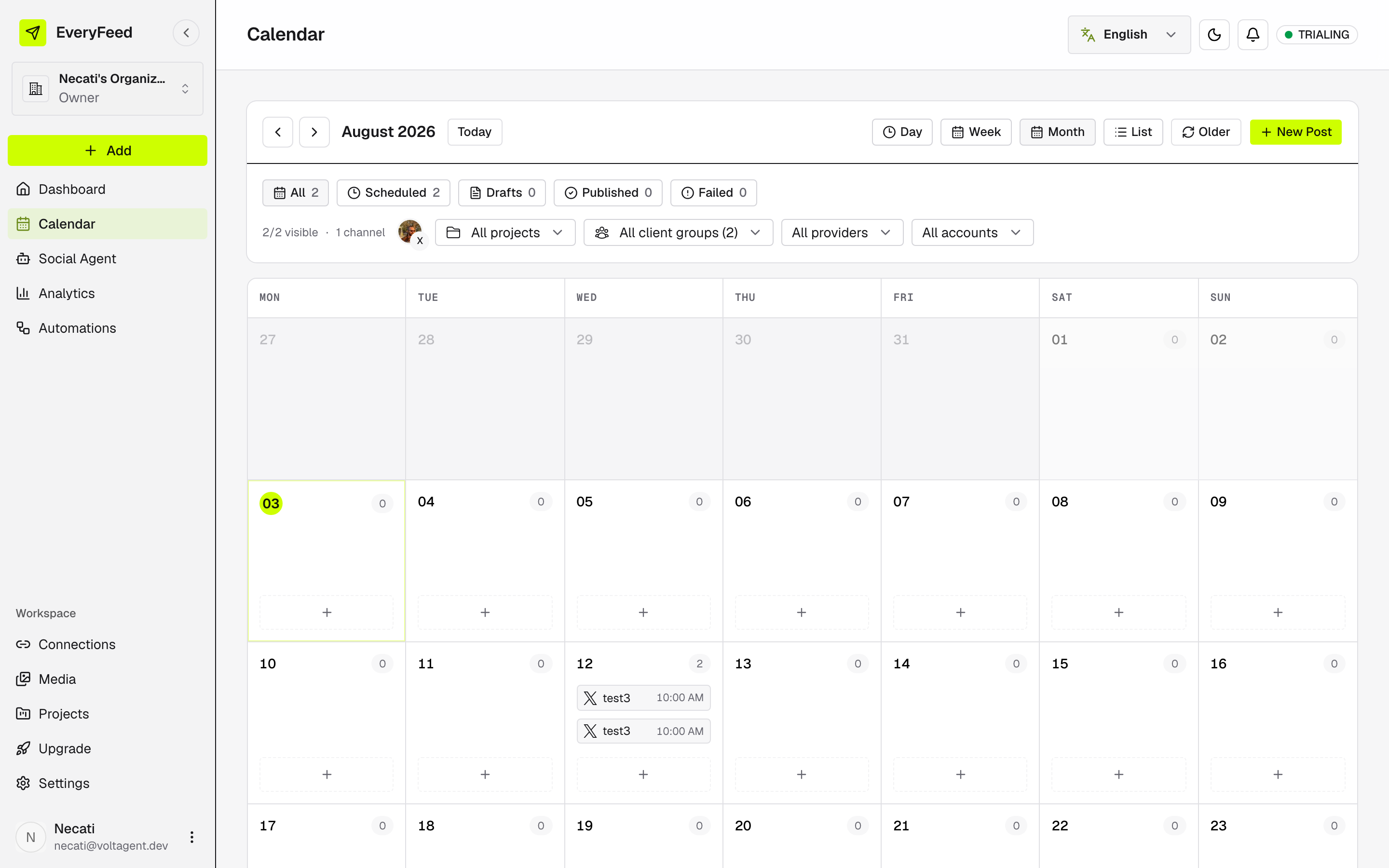The width and height of the screenshot is (1389, 868).
Task: Open Calendar in sidebar
Action: tap(108, 224)
